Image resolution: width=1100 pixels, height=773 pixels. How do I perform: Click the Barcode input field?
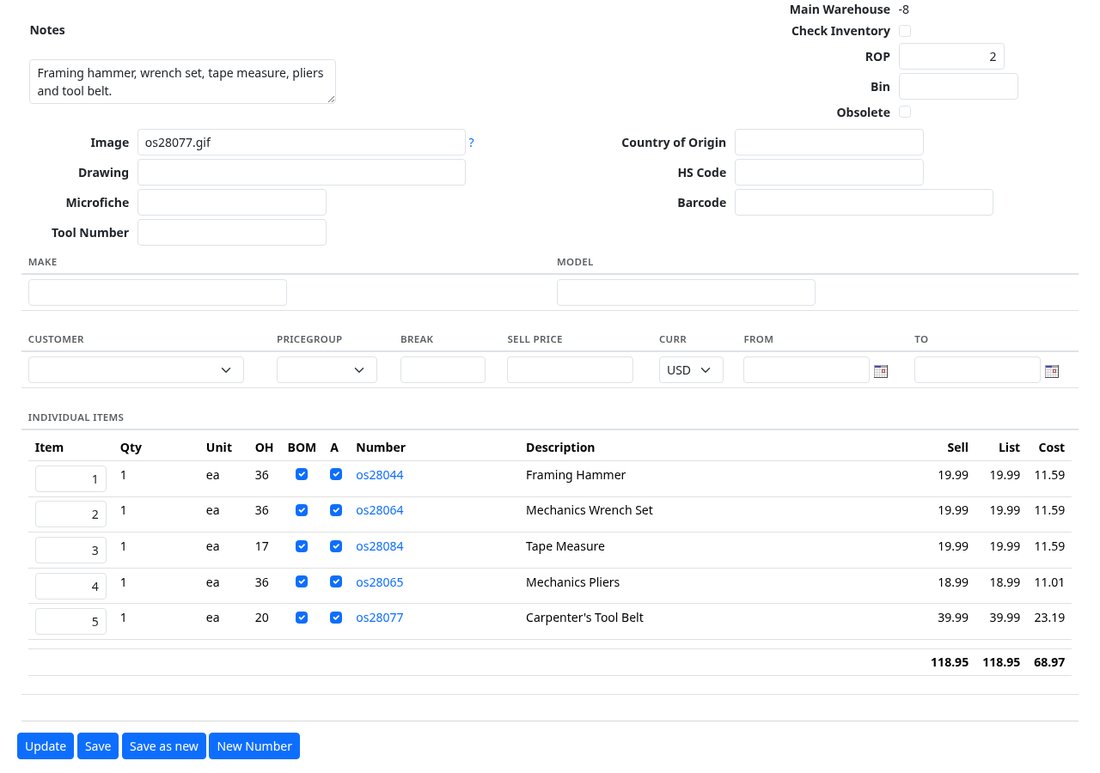[864, 203]
